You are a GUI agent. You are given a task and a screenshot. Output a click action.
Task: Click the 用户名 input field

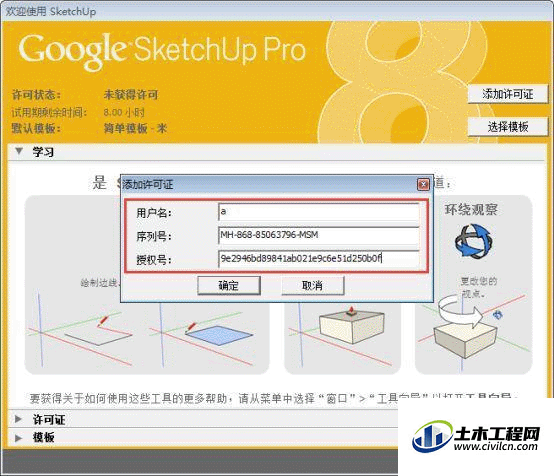point(319,212)
